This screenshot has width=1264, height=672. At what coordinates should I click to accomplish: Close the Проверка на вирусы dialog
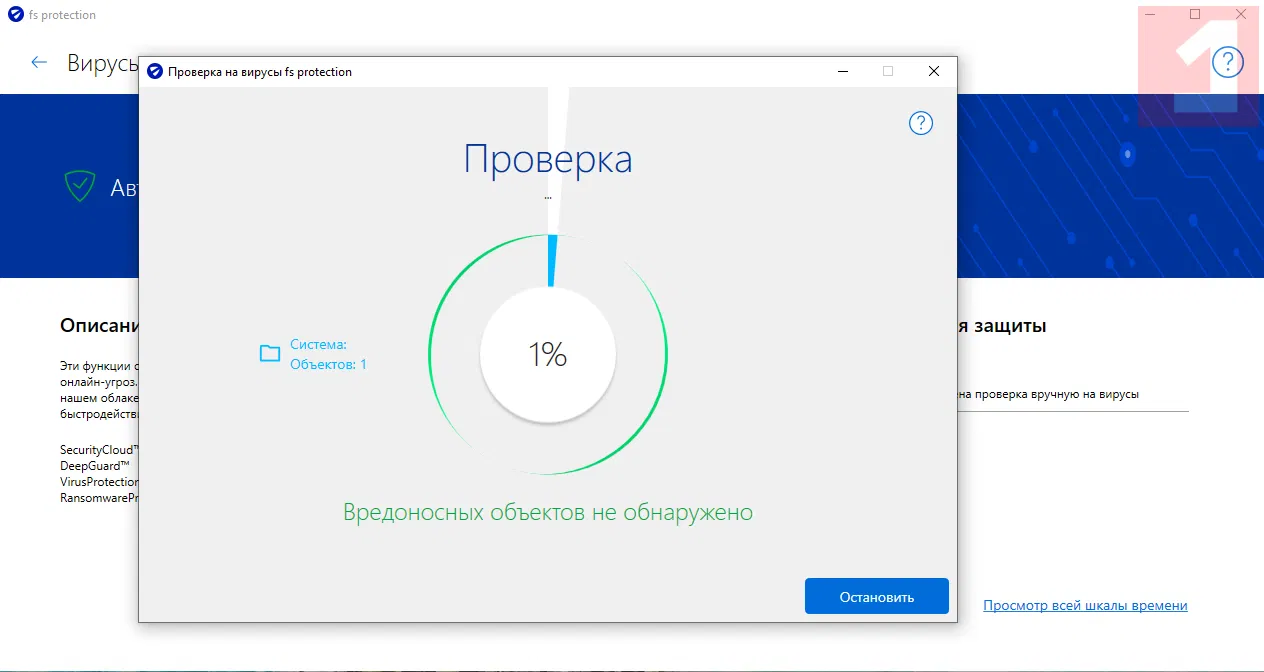(933, 71)
